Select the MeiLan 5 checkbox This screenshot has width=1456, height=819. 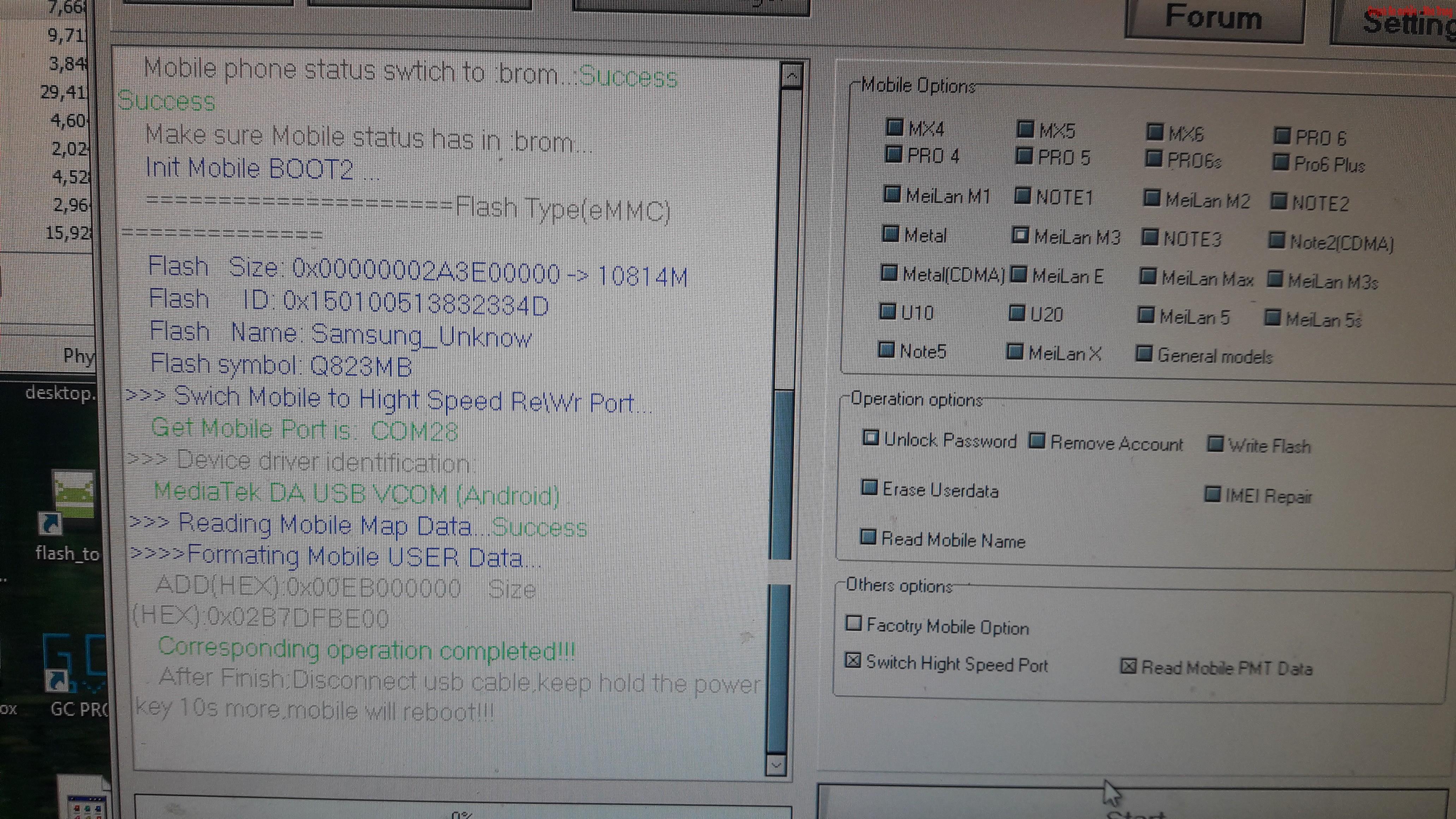pyautogui.click(x=1146, y=315)
